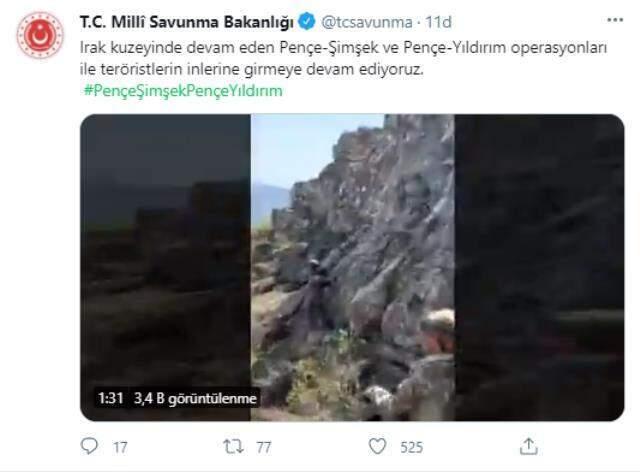Click the retweet arrows icon
Image resolution: width=640 pixels, height=472 pixels.
tap(233, 446)
